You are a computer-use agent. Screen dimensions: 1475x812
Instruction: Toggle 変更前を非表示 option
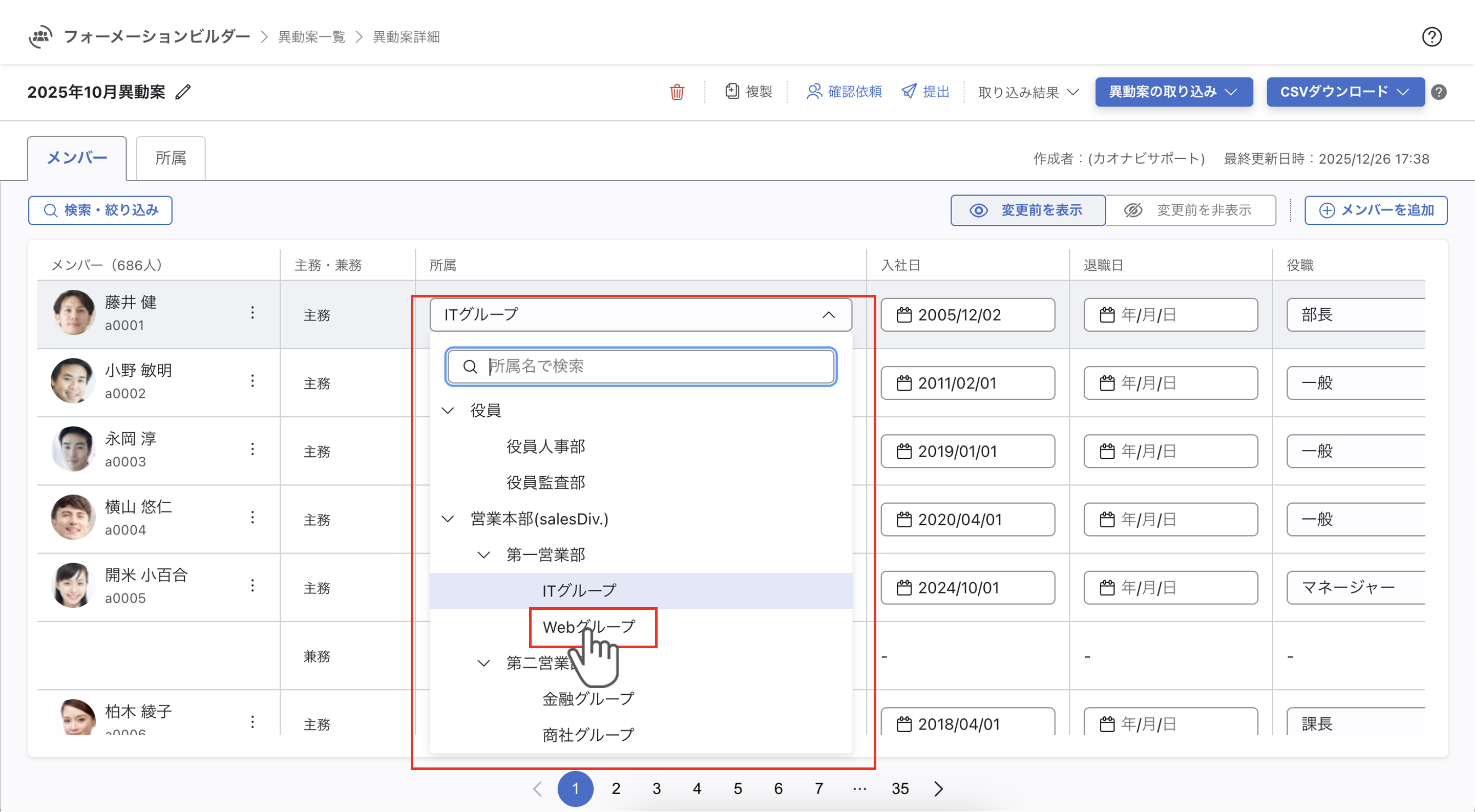[x=1190, y=210]
